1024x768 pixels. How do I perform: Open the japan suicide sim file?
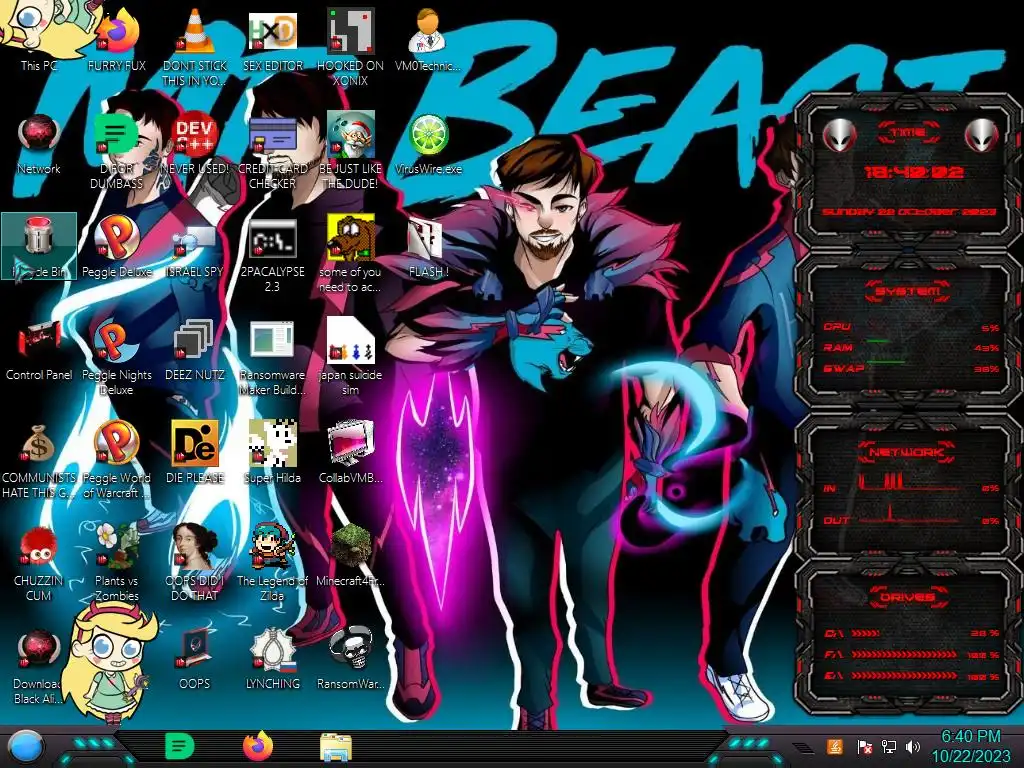point(351,357)
